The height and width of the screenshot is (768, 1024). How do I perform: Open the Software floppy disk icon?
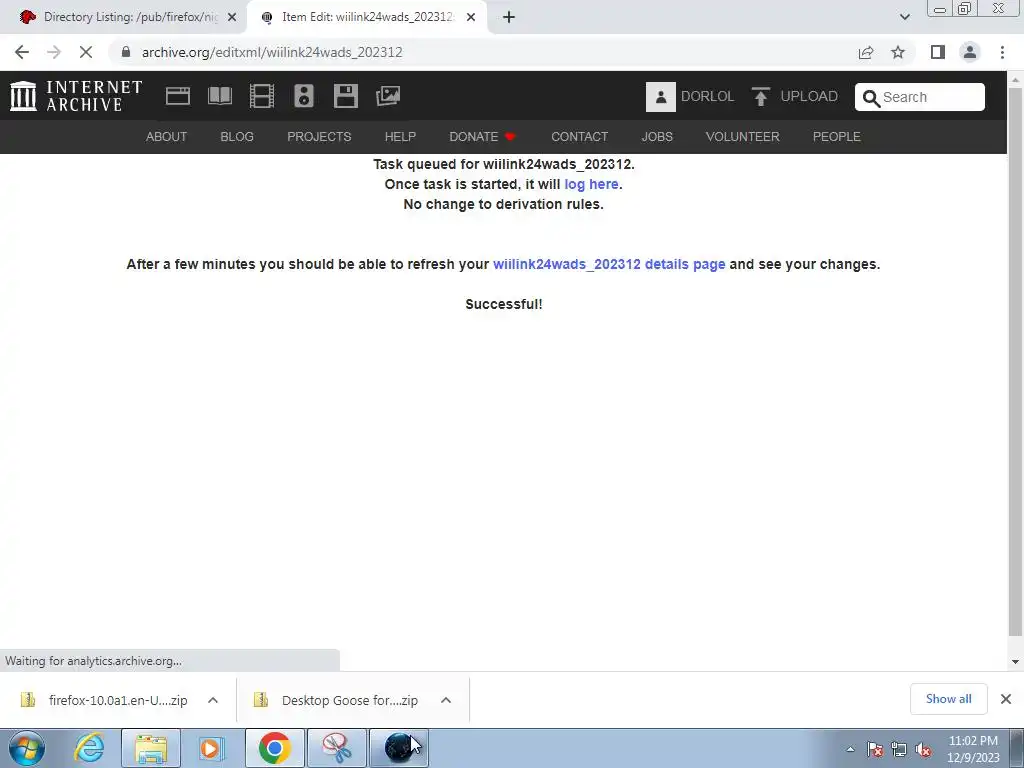coord(345,96)
